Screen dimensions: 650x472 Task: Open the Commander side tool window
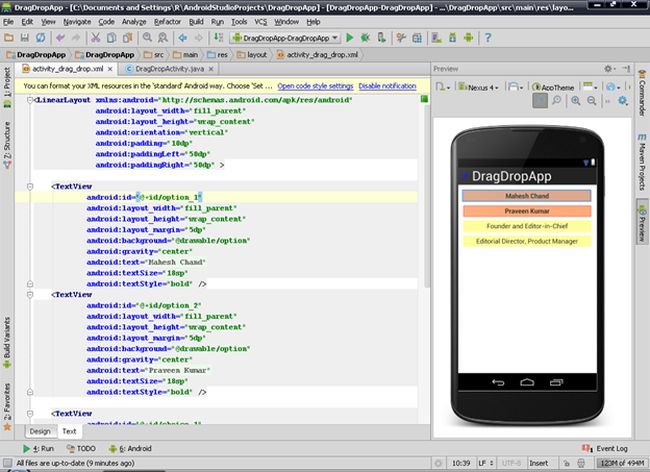[641, 97]
